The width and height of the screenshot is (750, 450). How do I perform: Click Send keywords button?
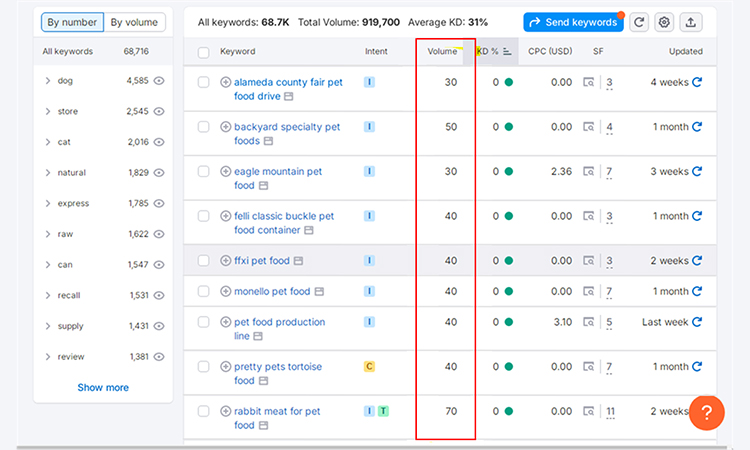[574, 22]
